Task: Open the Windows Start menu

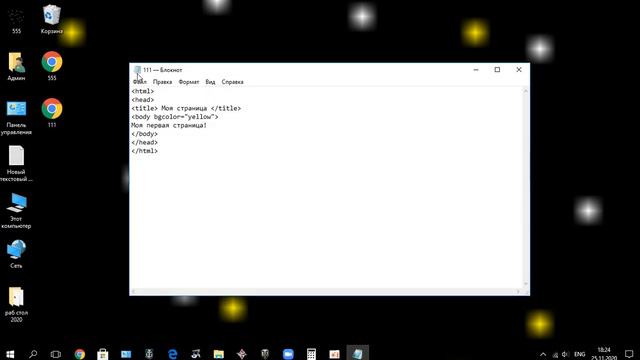Action: coord(10,354)
